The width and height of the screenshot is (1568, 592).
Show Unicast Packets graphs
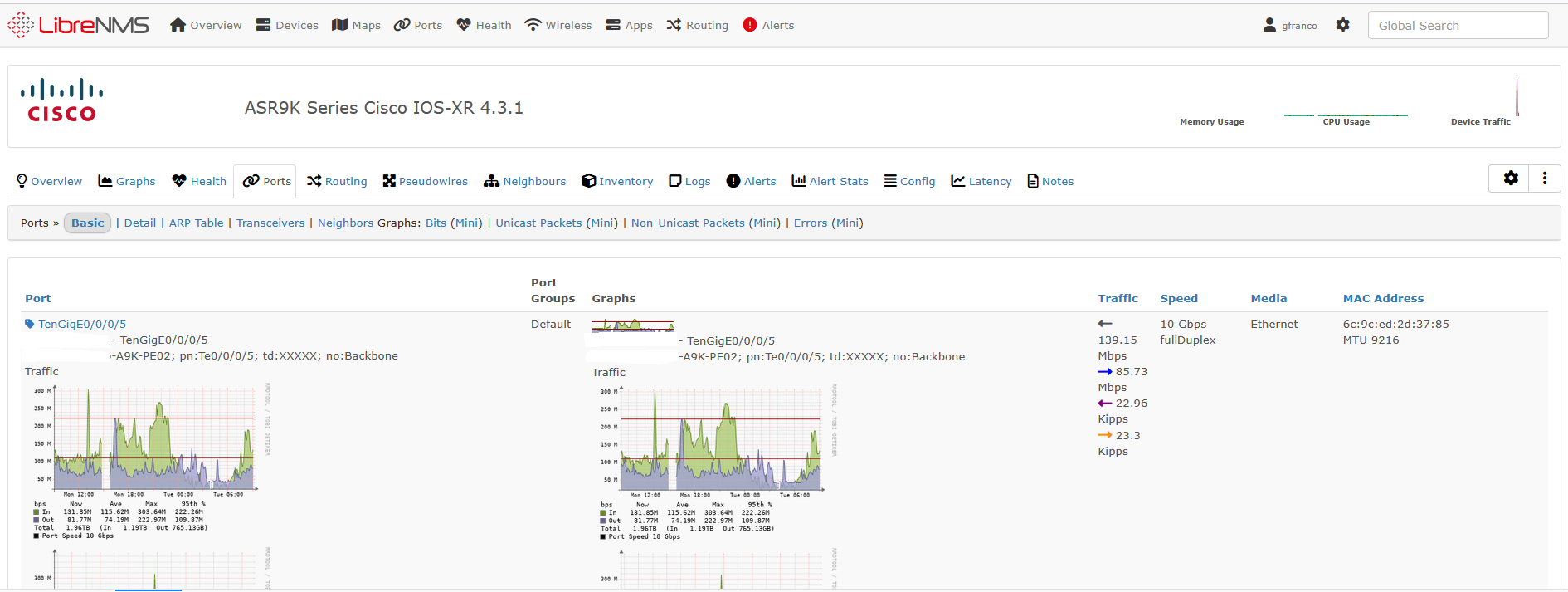tap(538, 223)
